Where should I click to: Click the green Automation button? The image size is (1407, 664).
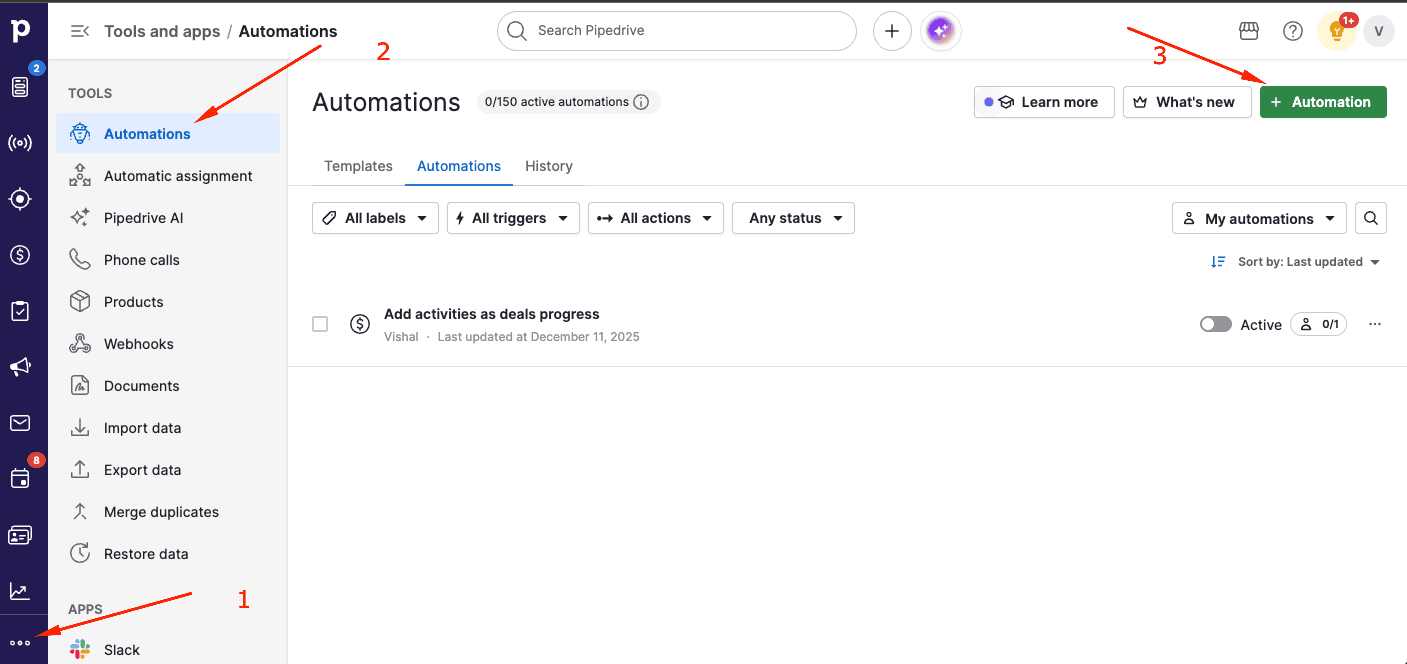click(x=1322, y=102)
